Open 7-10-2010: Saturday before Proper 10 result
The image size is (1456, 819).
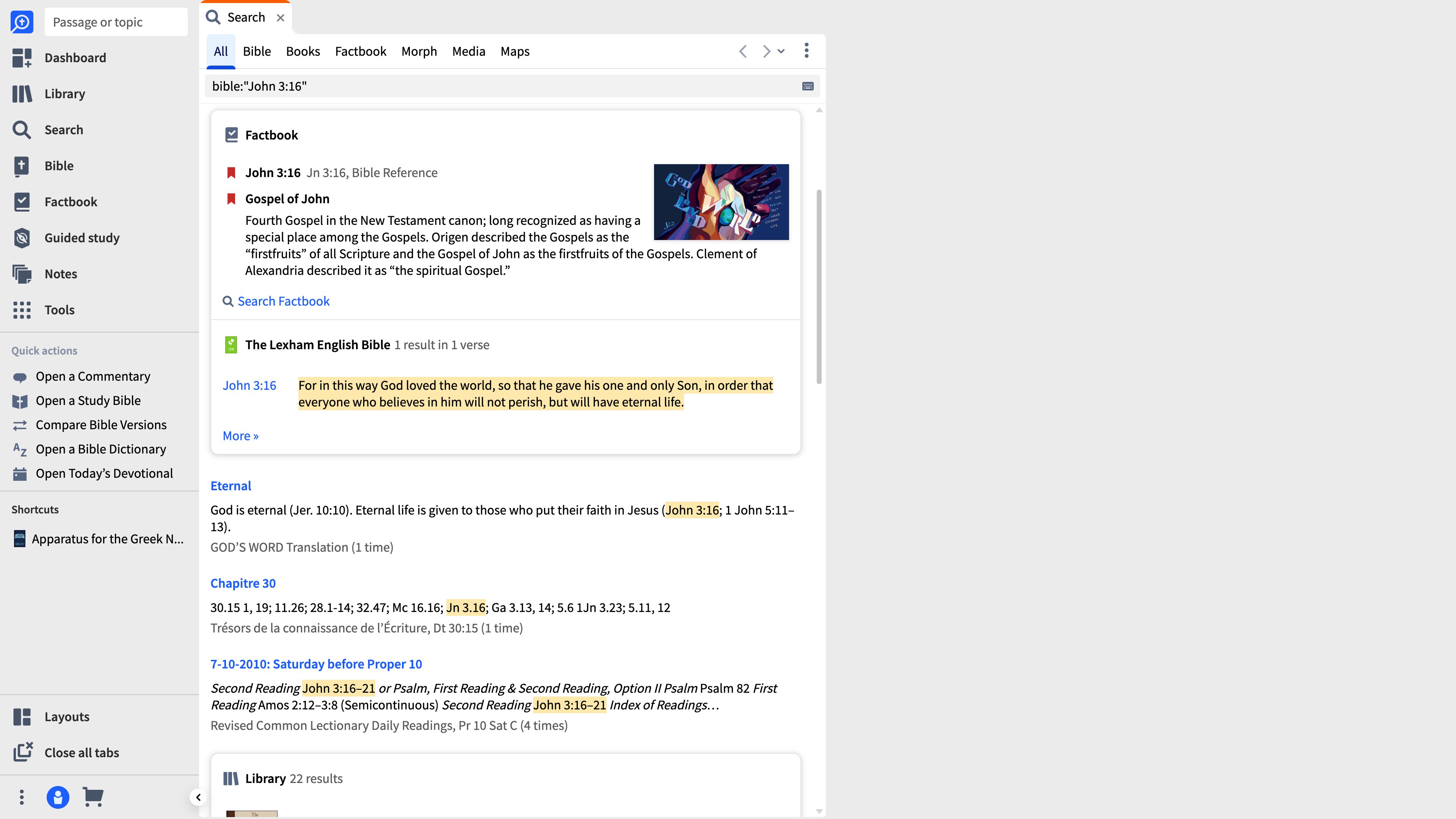coord(316,665)
